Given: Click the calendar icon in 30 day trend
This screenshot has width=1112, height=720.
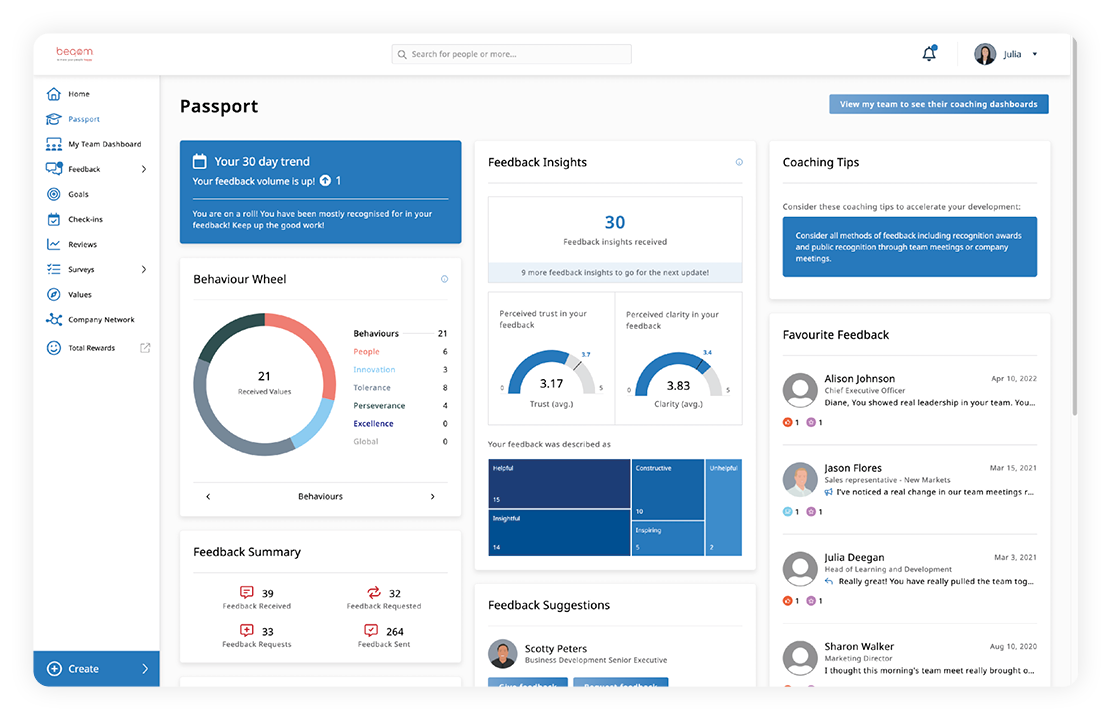Looking at the screenshot, I should click(x=200, y=161).
